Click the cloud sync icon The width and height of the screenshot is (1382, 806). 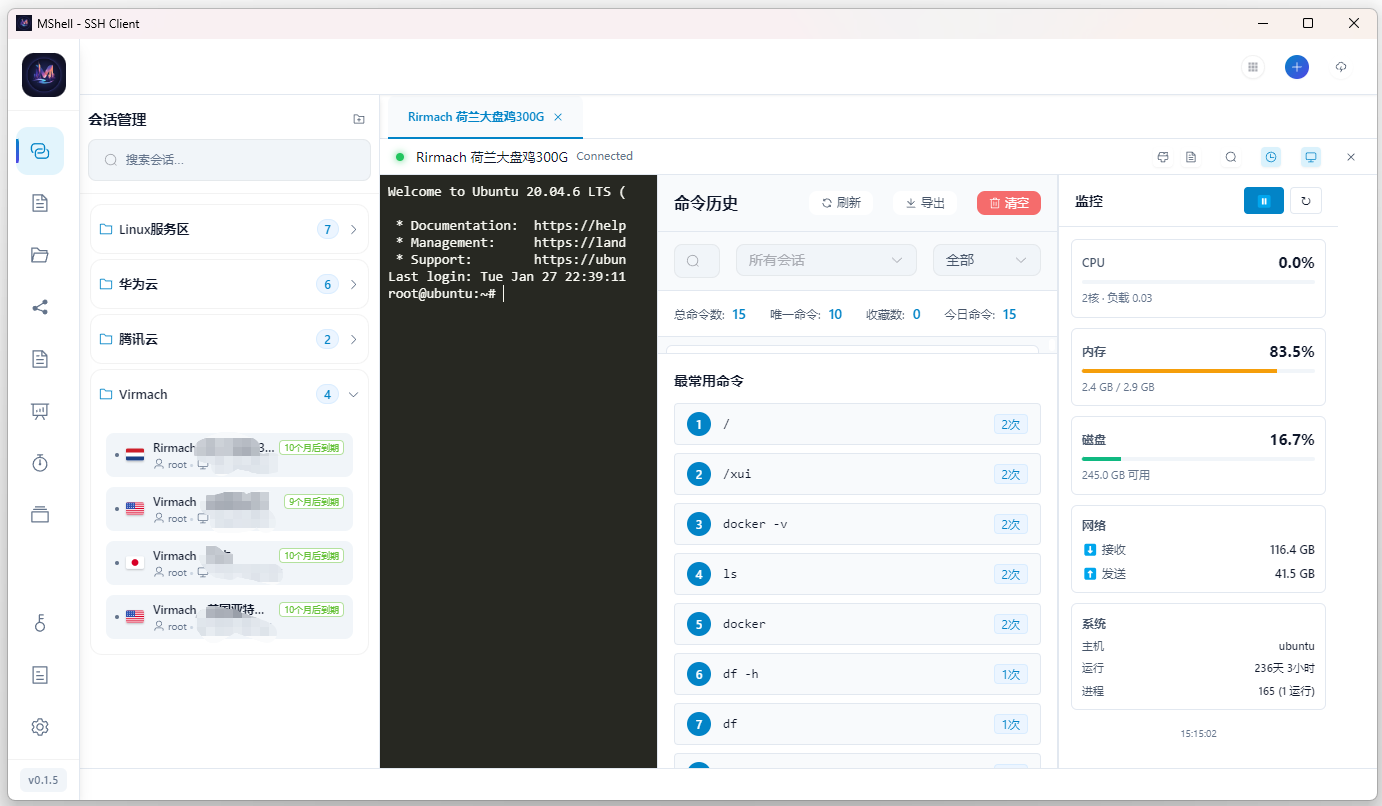pyautogui.click(x=1341, y=67)
